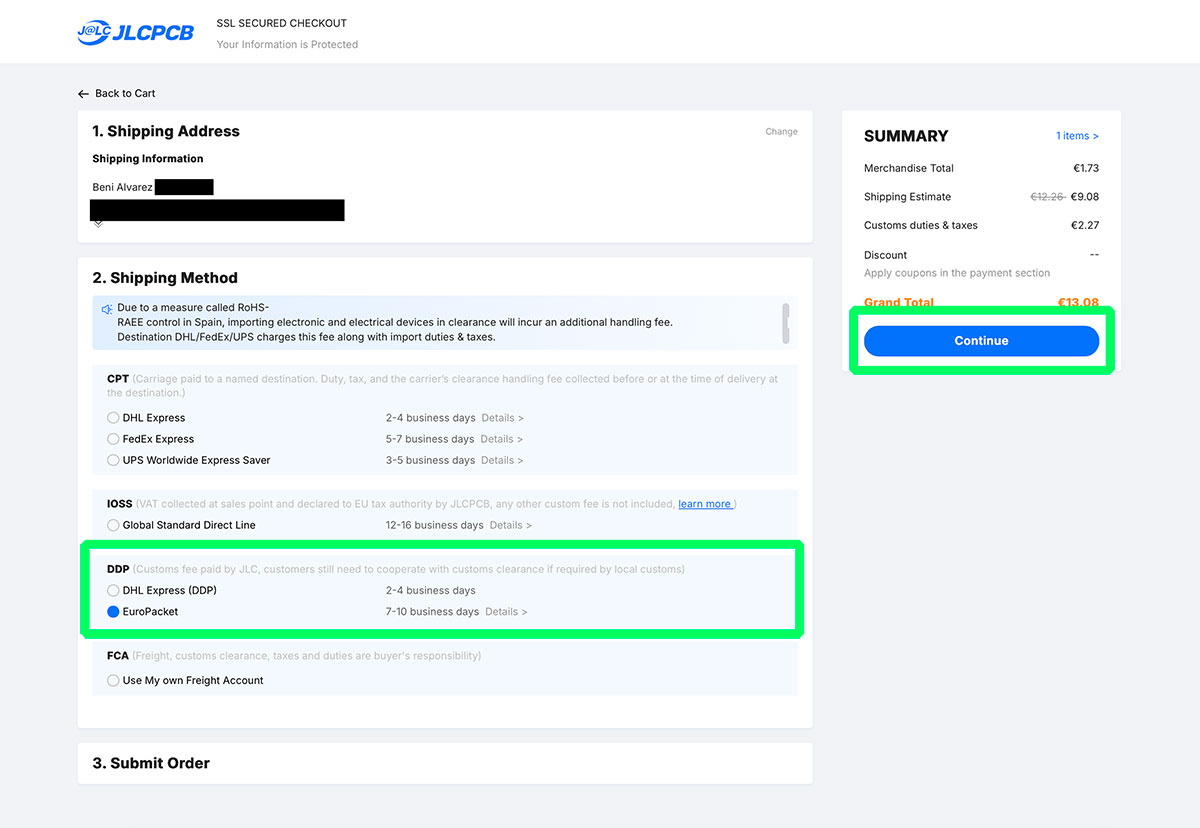
Task: Click the Shipping Estimate €9.08 value
Action: coord(1085,197)
